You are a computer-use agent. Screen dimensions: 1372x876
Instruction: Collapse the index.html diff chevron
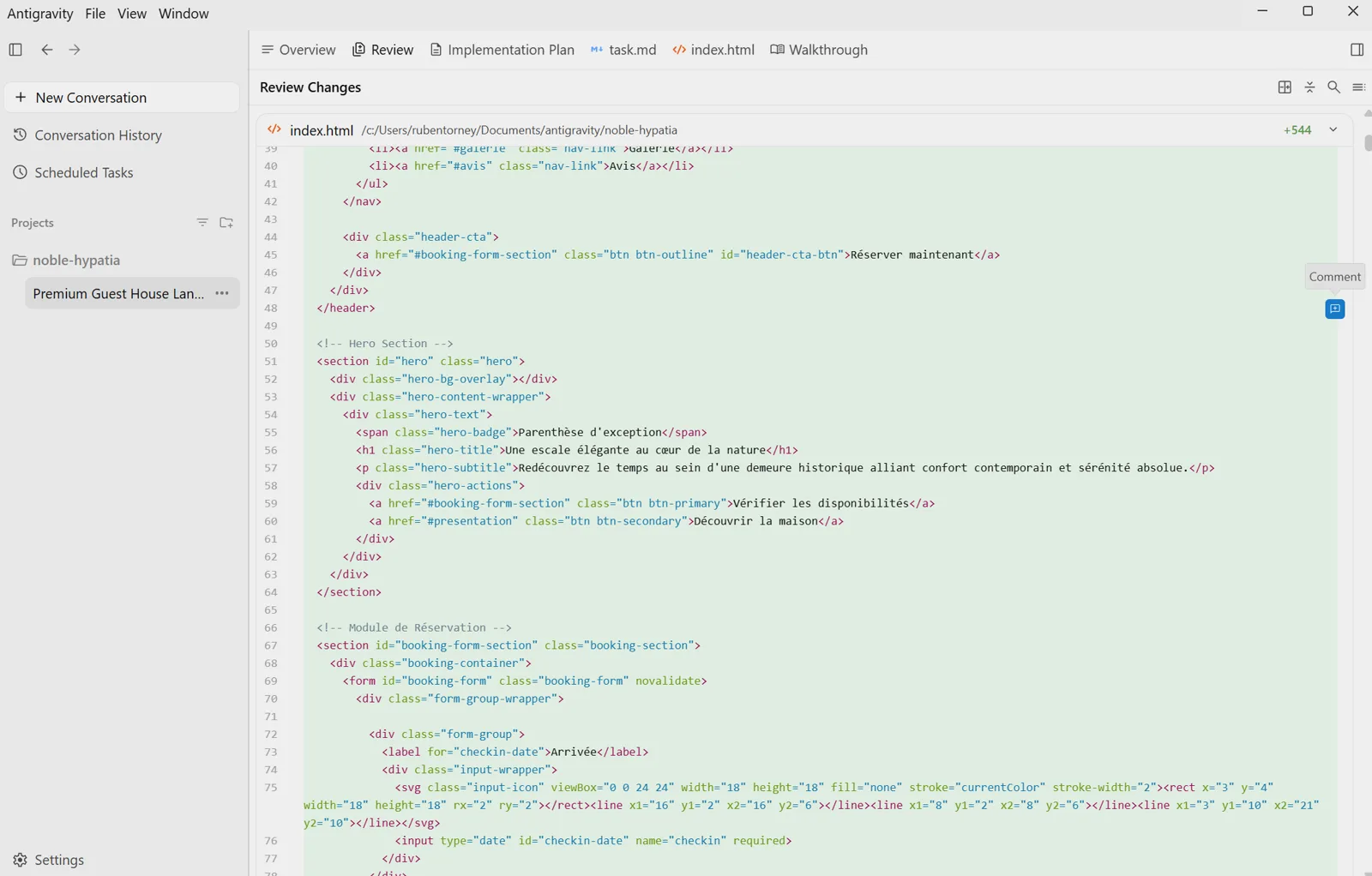pyautogui.click(x=1333, y=130)
